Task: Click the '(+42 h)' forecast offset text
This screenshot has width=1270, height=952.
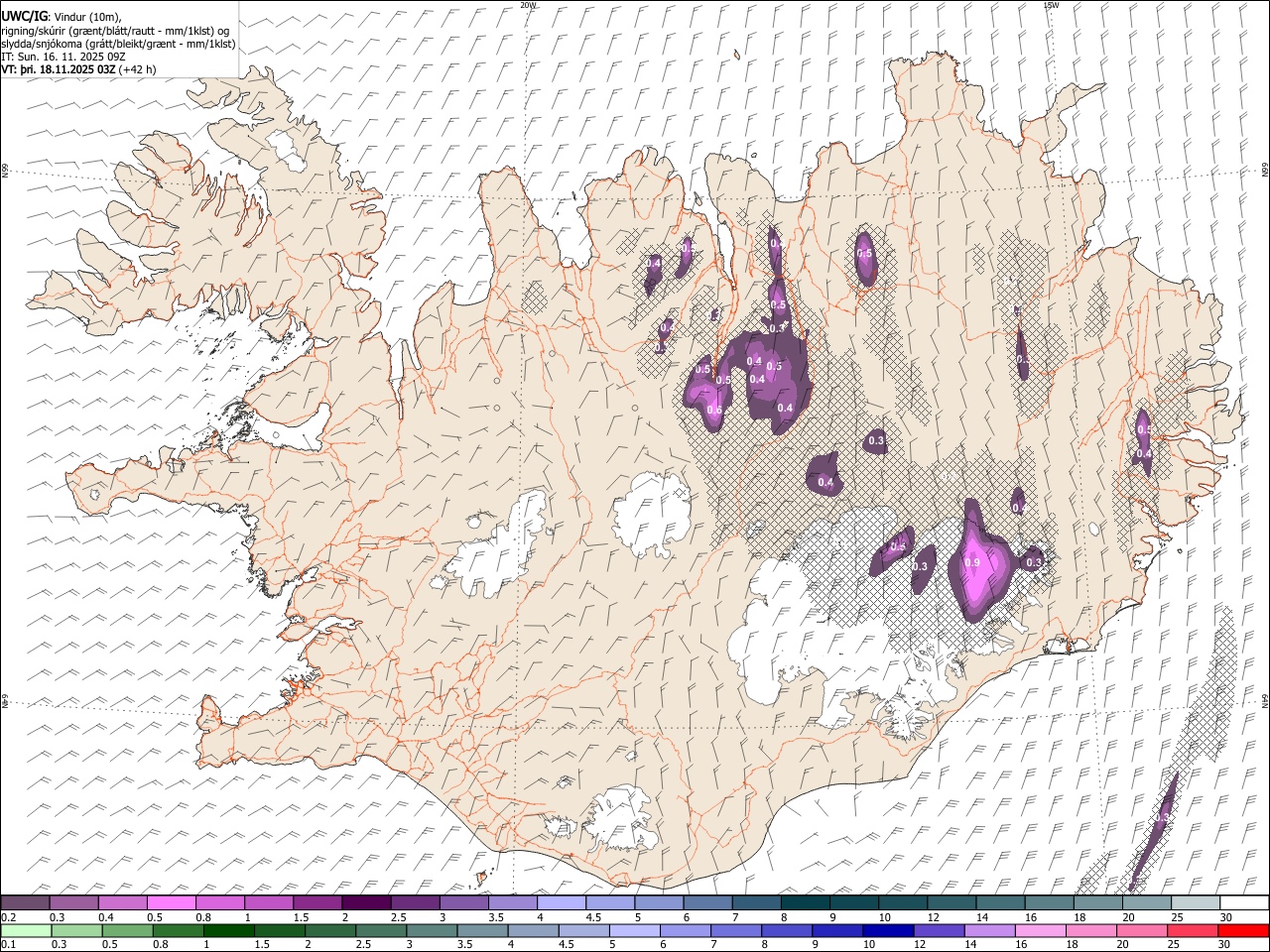Action: coord(138,69)
